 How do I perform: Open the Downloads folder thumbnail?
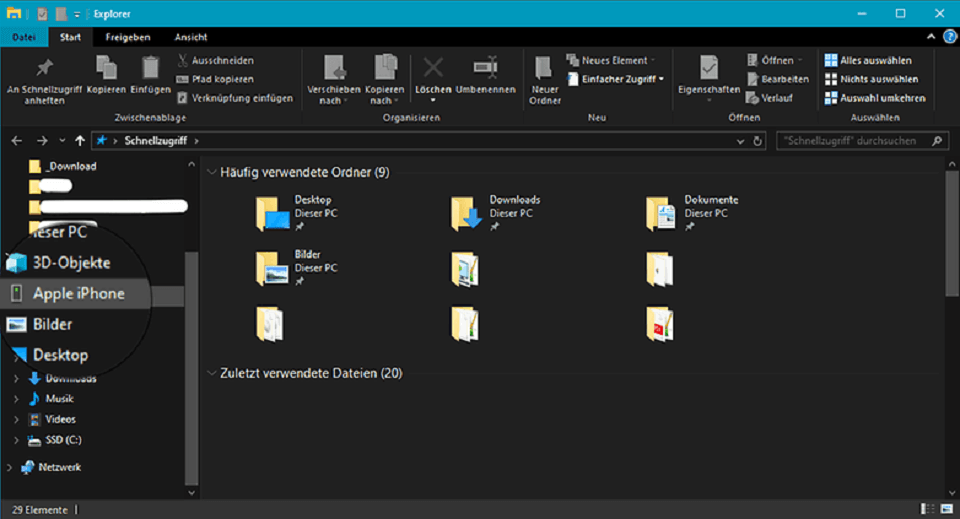[x=466, y=214]
